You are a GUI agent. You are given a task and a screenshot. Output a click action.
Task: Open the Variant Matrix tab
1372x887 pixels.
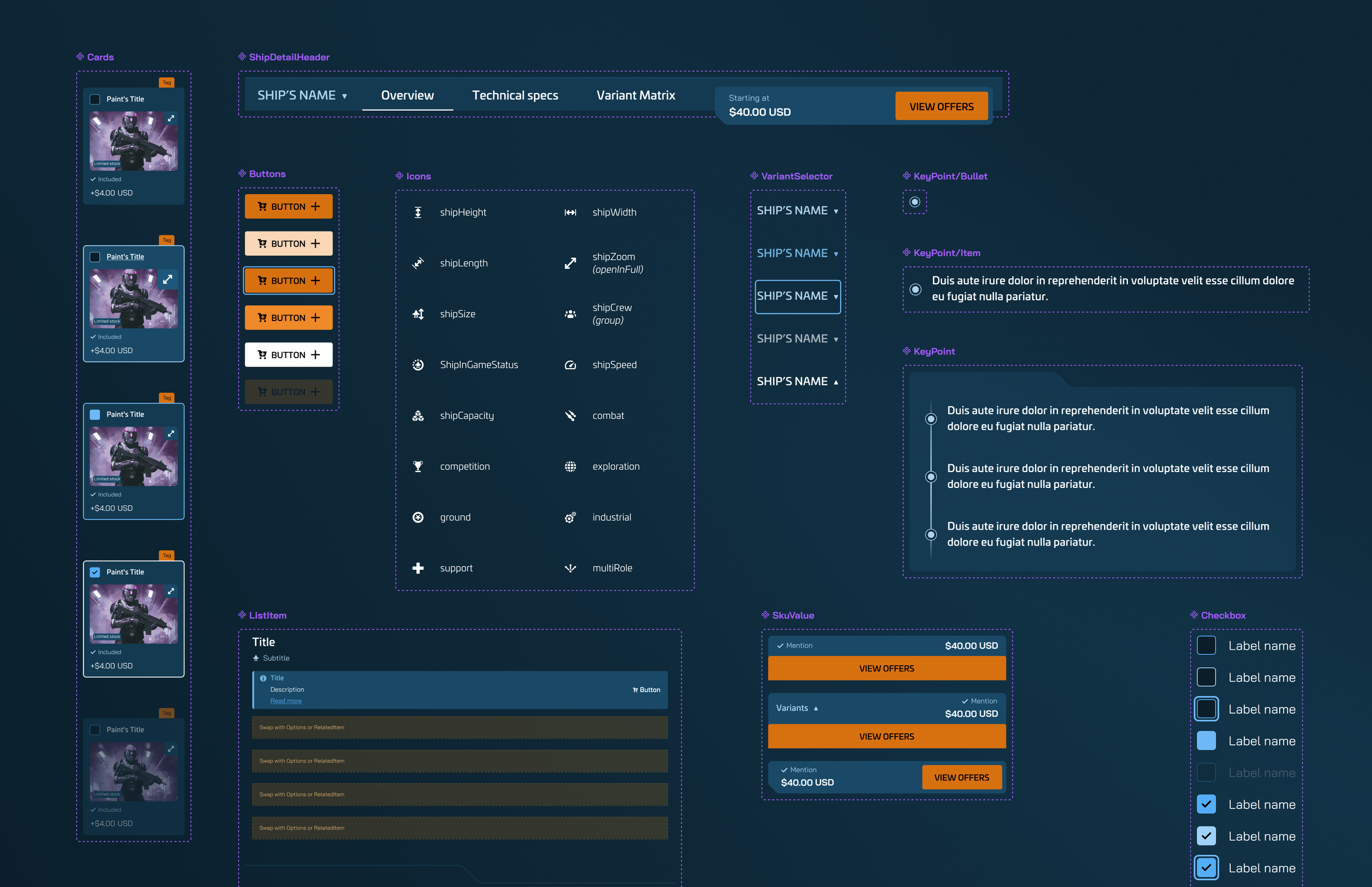[x=636, y=96]
